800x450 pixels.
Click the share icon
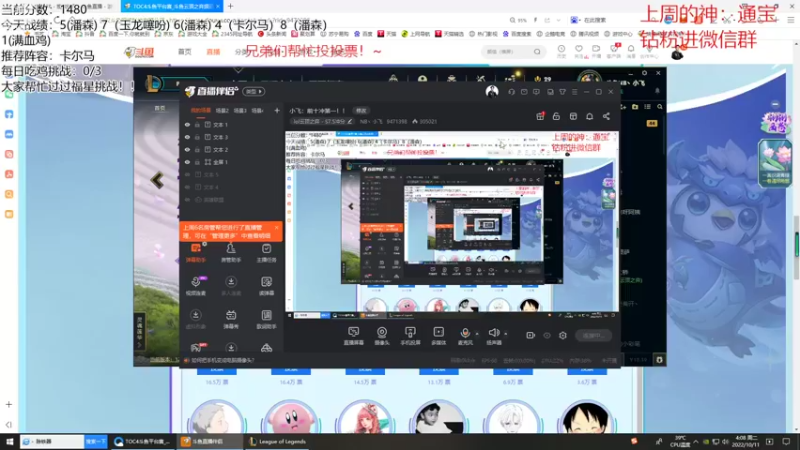pyautogui.click(x=606, y=116)
